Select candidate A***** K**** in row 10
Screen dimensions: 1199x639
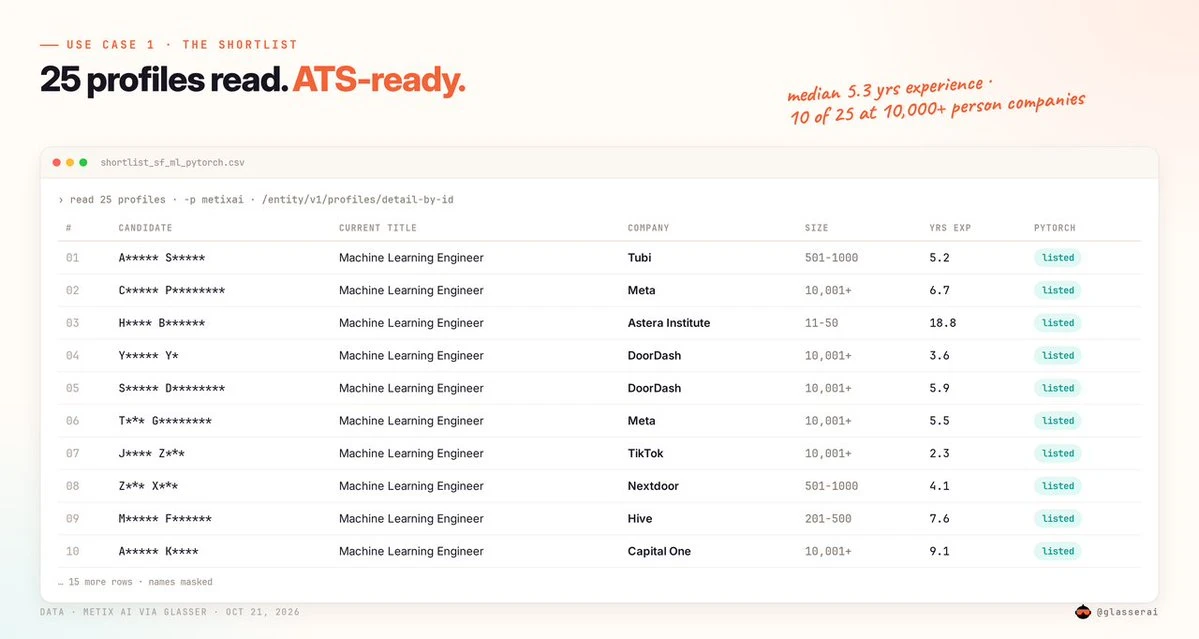pyautogui.click(x=158, y=551)
